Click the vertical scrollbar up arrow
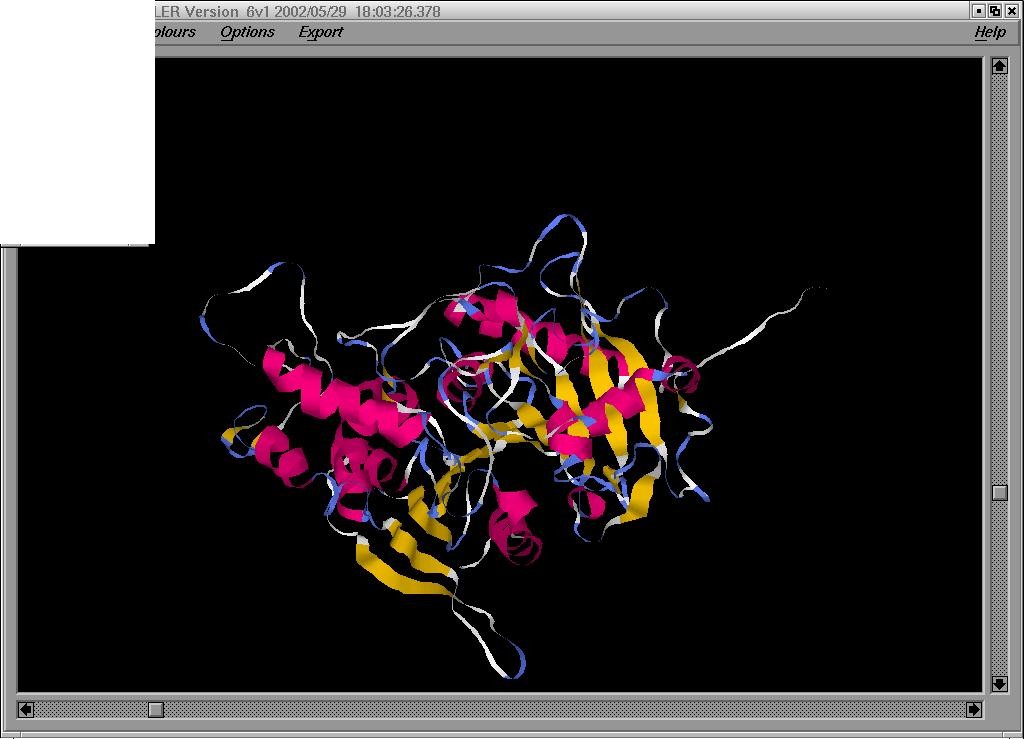This screenshot has width=1024, height=739. point(999,67)
